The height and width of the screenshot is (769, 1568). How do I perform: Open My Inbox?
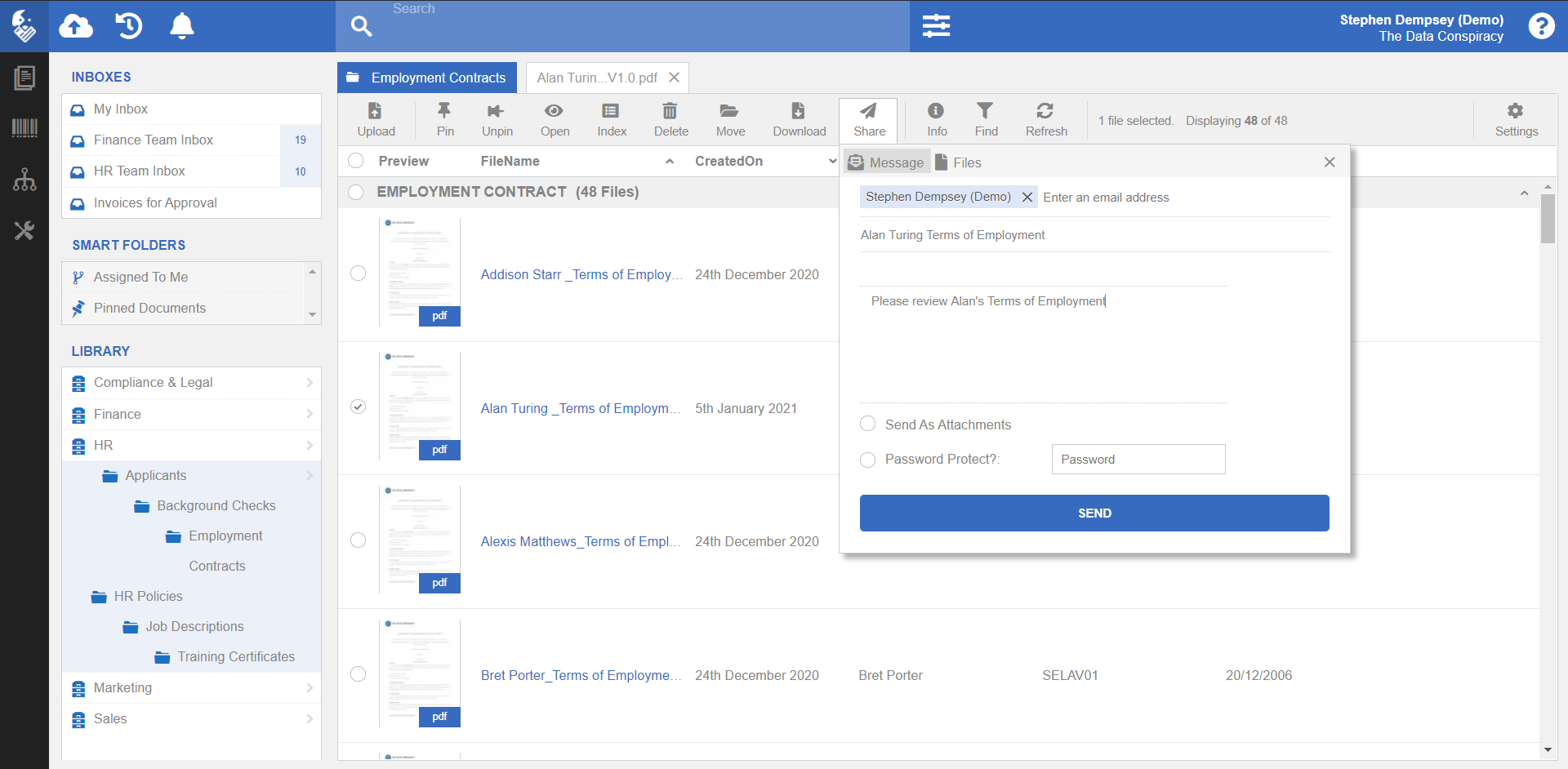[x=191, y=109]
